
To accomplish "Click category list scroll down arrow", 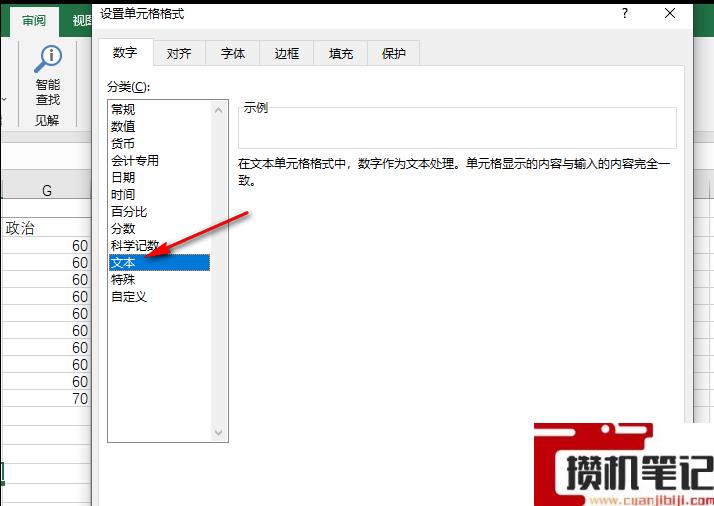I will click(x=219, y=432).
